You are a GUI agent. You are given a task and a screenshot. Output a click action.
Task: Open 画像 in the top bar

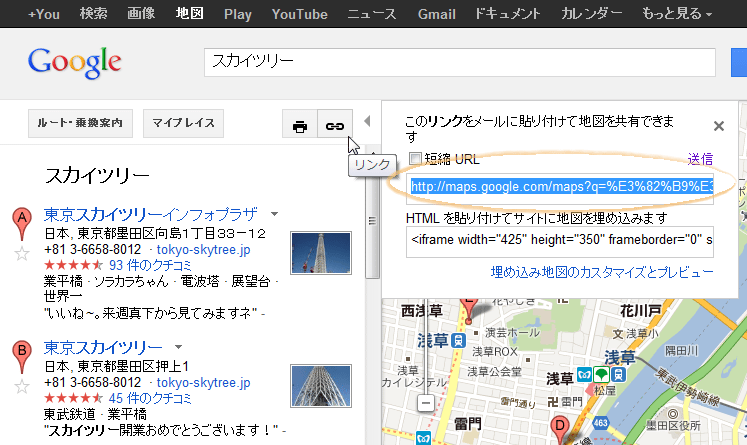[x=141, y=13]
